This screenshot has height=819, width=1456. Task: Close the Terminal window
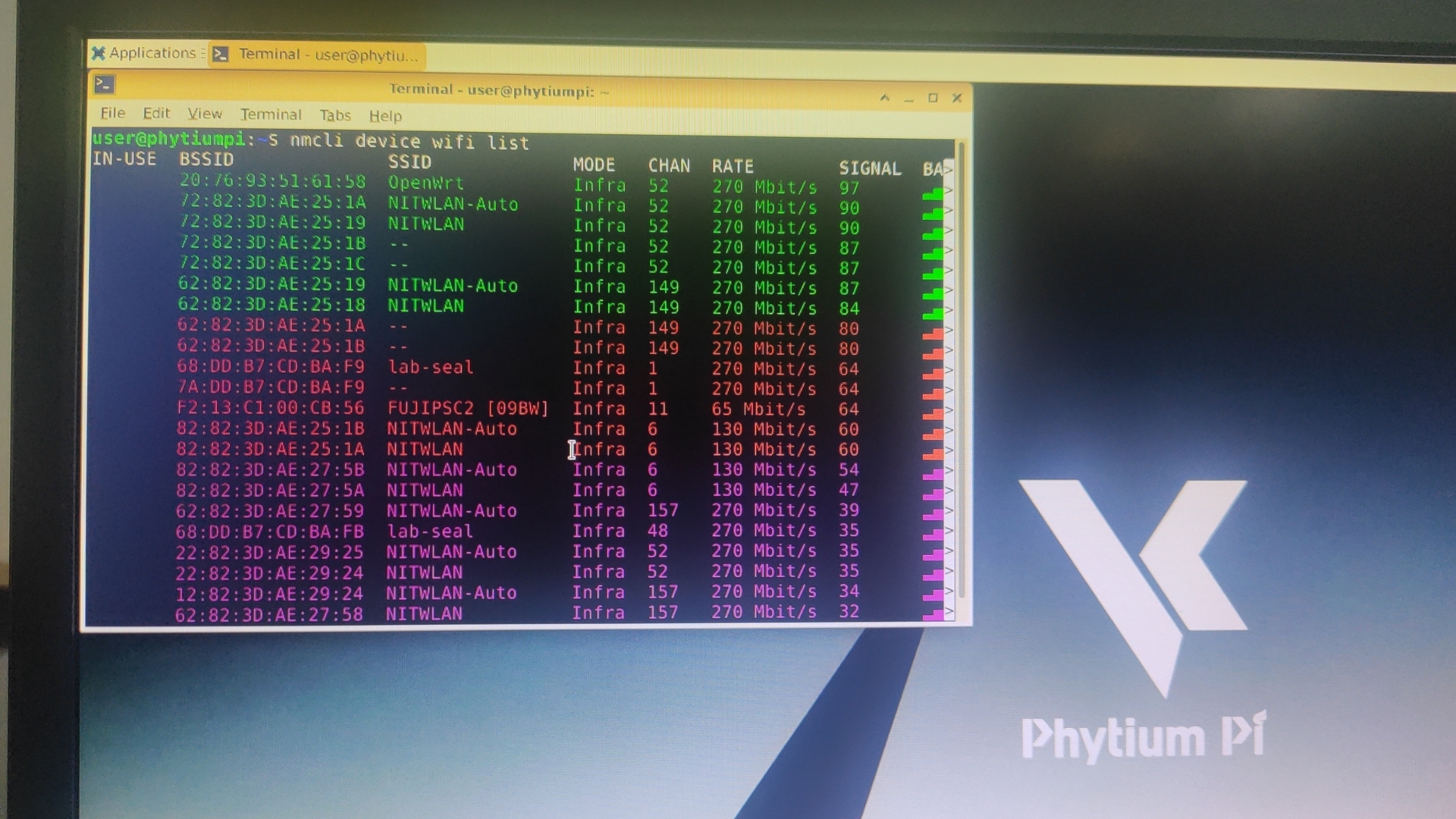(957, 98)
